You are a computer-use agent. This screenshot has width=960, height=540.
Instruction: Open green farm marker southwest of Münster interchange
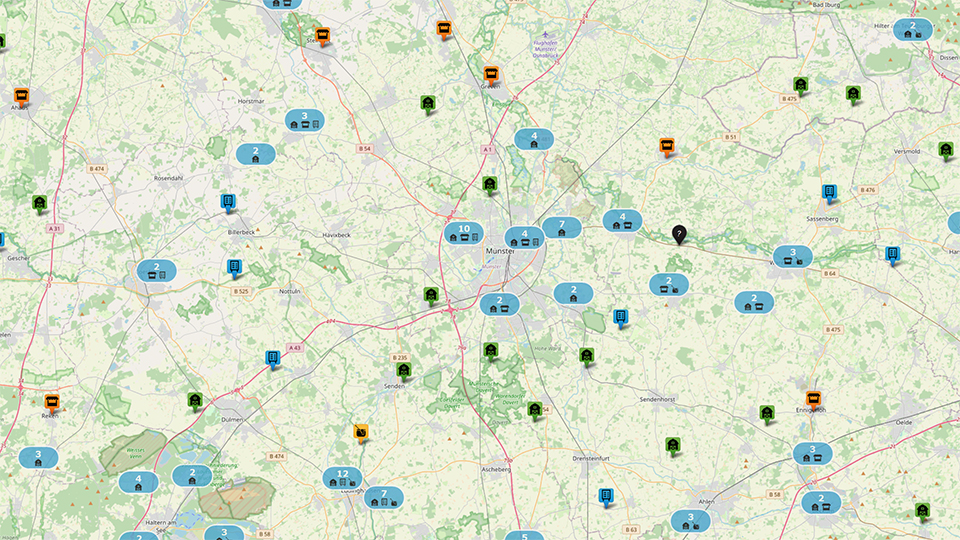coord(431,296)
